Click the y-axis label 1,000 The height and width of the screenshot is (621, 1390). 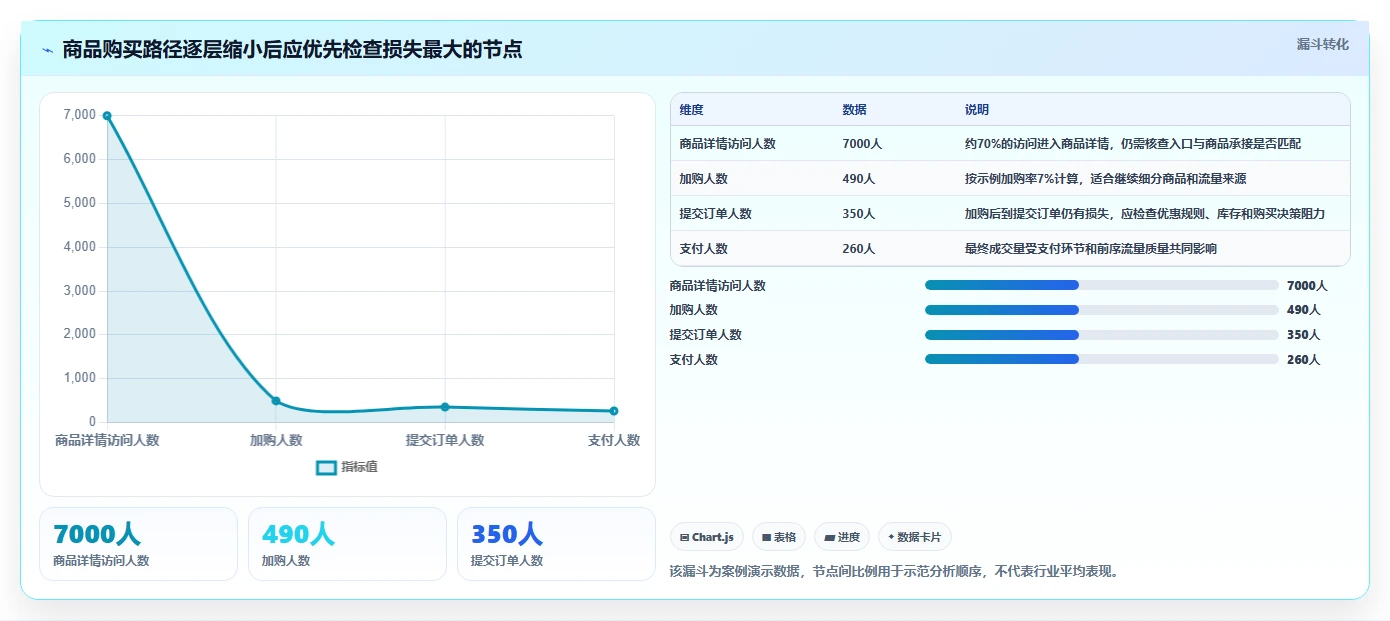pyautogui.click(x=79, y=378)
